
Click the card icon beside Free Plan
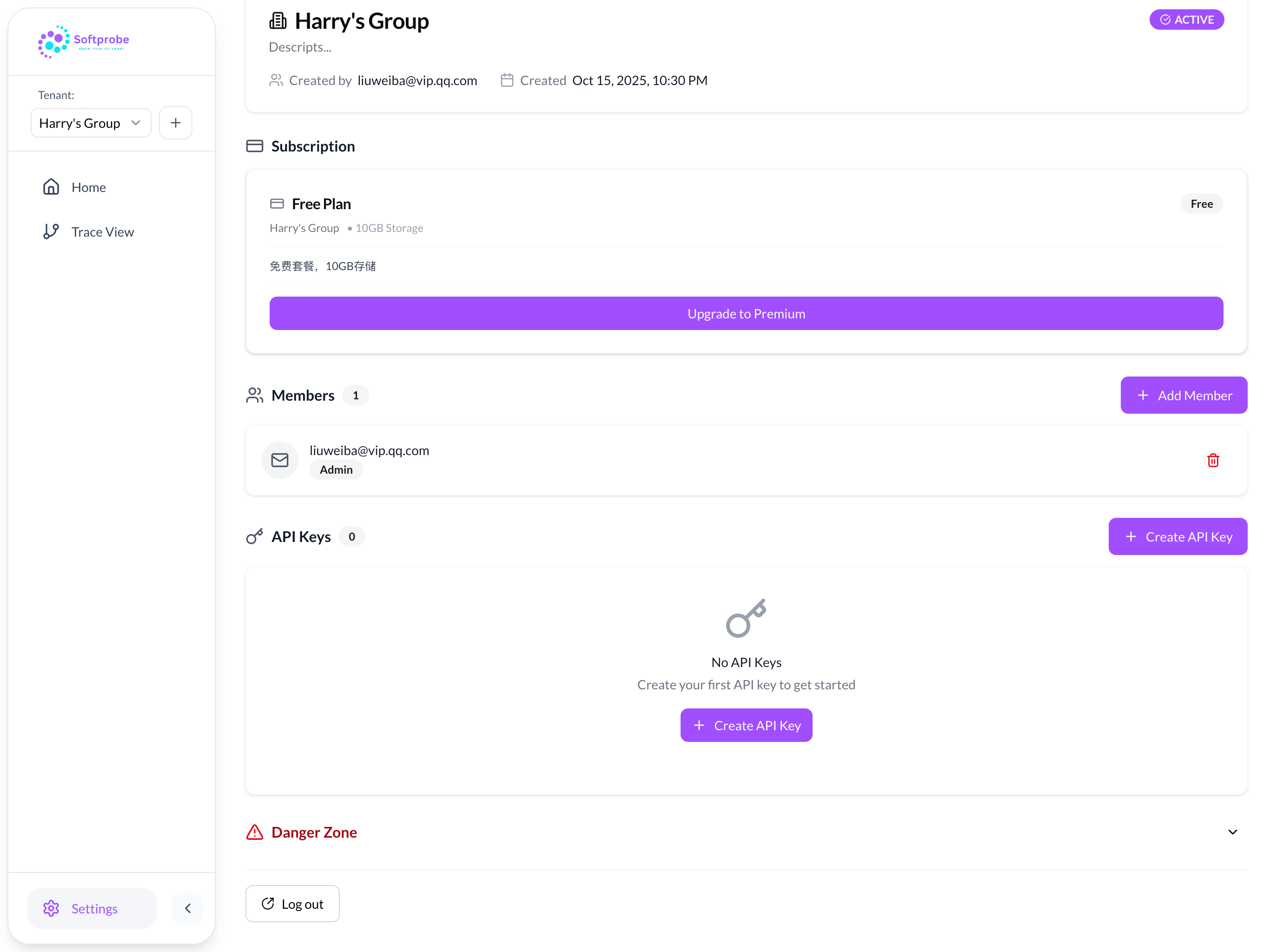coord(277,204)
